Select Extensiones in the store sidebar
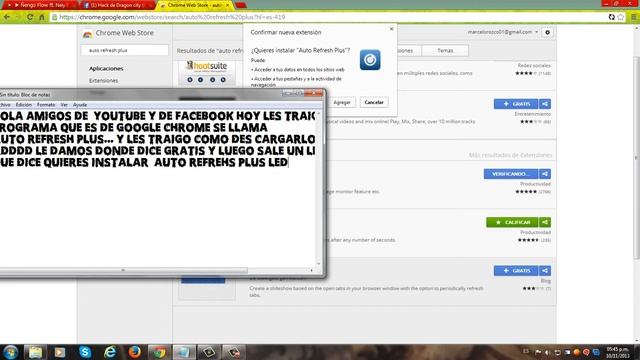 pos(104,81)
